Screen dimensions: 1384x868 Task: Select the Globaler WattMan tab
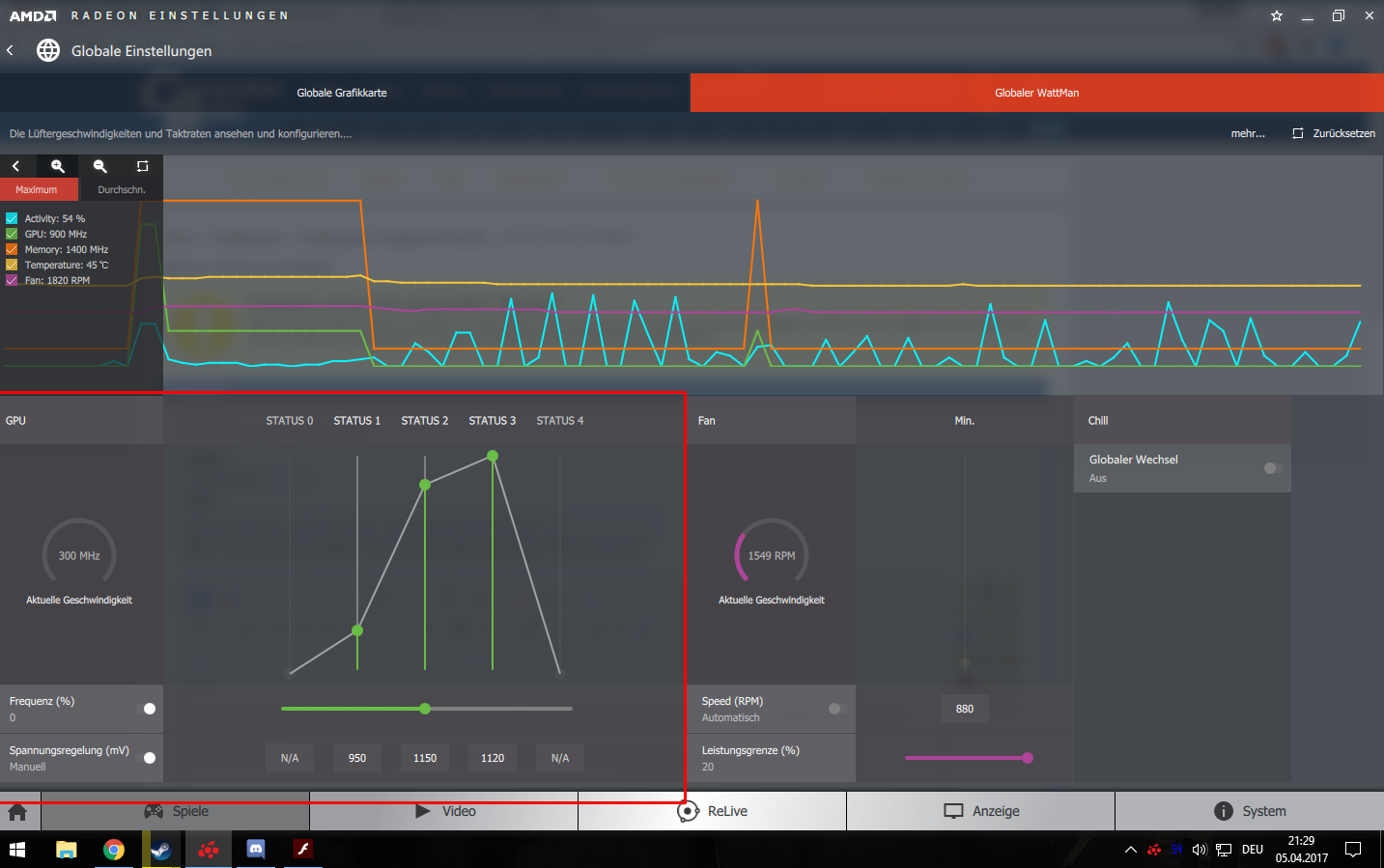(x=1037, y=93)
